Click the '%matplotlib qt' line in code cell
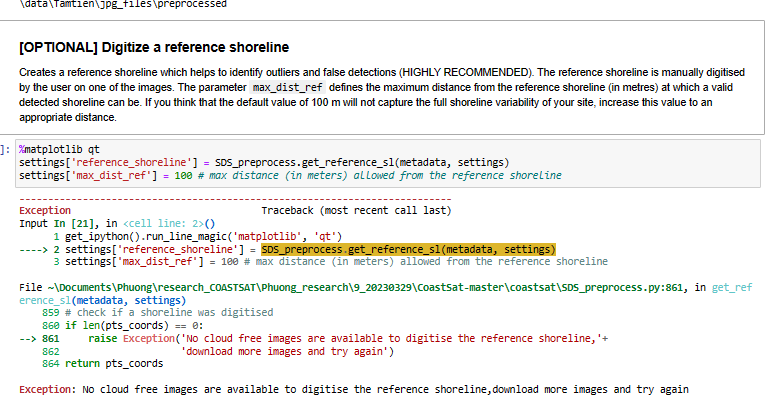 pos(59,149)
